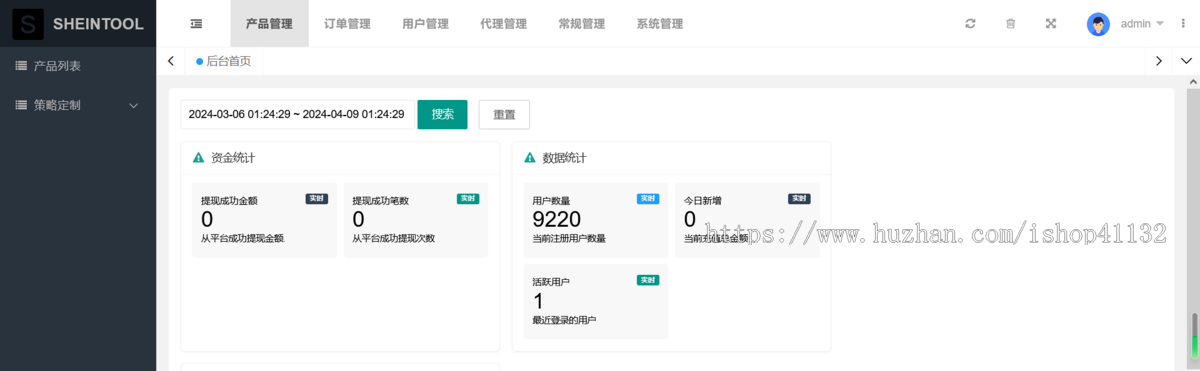
Task: Click the 实时 badge on 活跃用户
Action: (x=648, y=280)
